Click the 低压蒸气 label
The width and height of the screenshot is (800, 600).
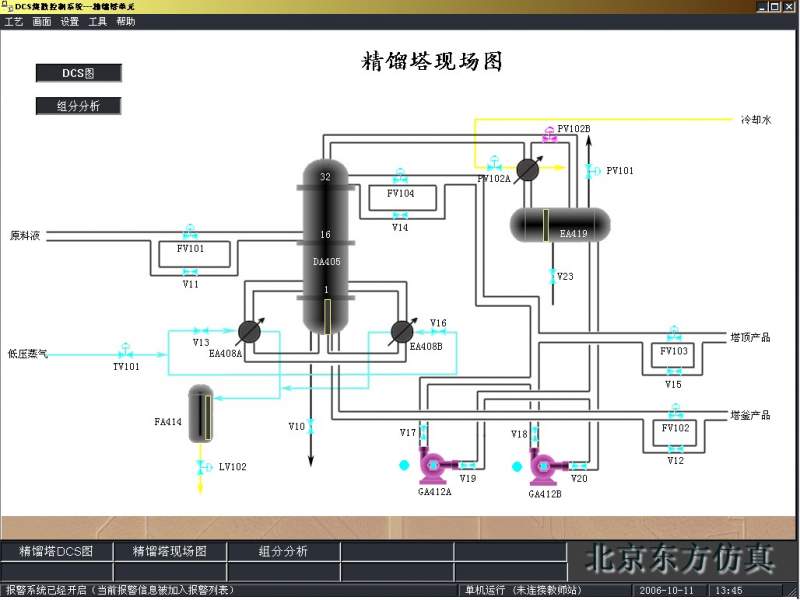click(28, 354)
